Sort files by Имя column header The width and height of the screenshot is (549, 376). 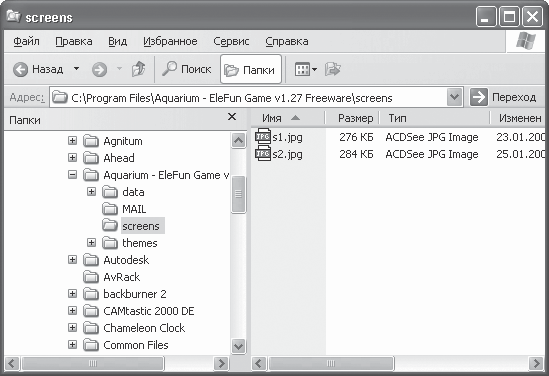pos(288,118)
